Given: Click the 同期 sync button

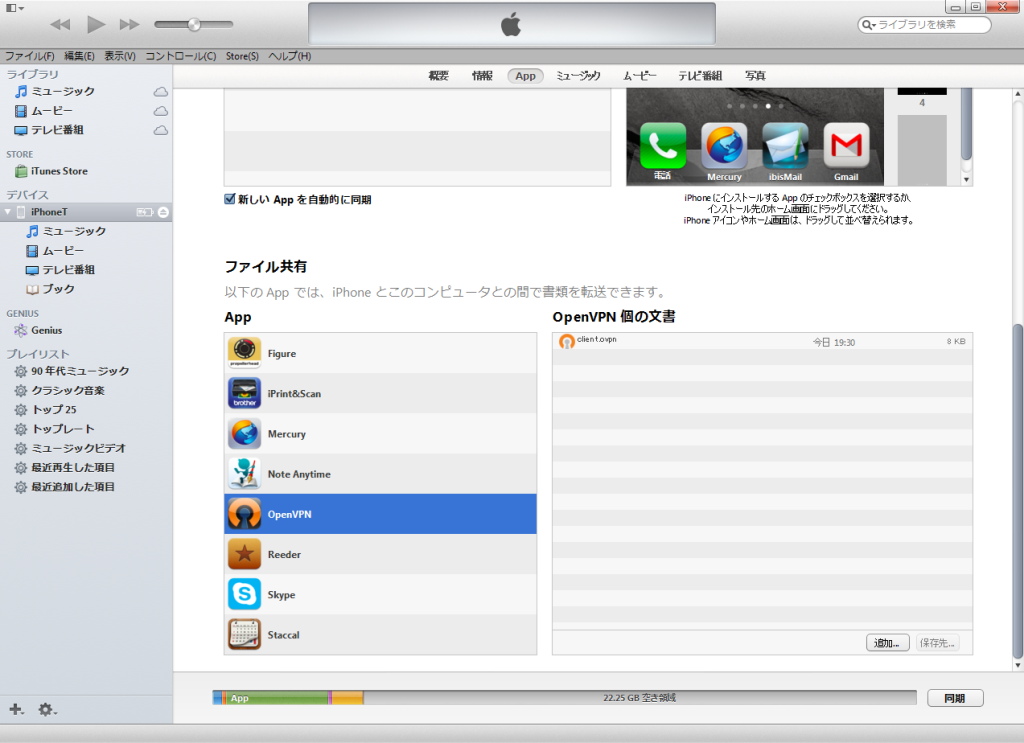Looking at the screenshot, I should (x=955, y=698).
